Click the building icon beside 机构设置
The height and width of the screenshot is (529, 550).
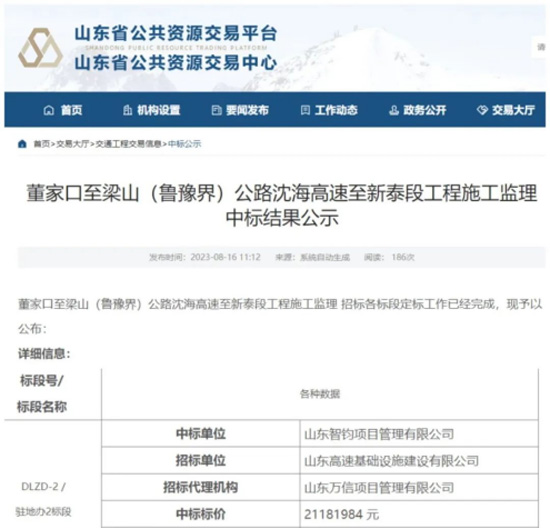click(x=127, y=110)
